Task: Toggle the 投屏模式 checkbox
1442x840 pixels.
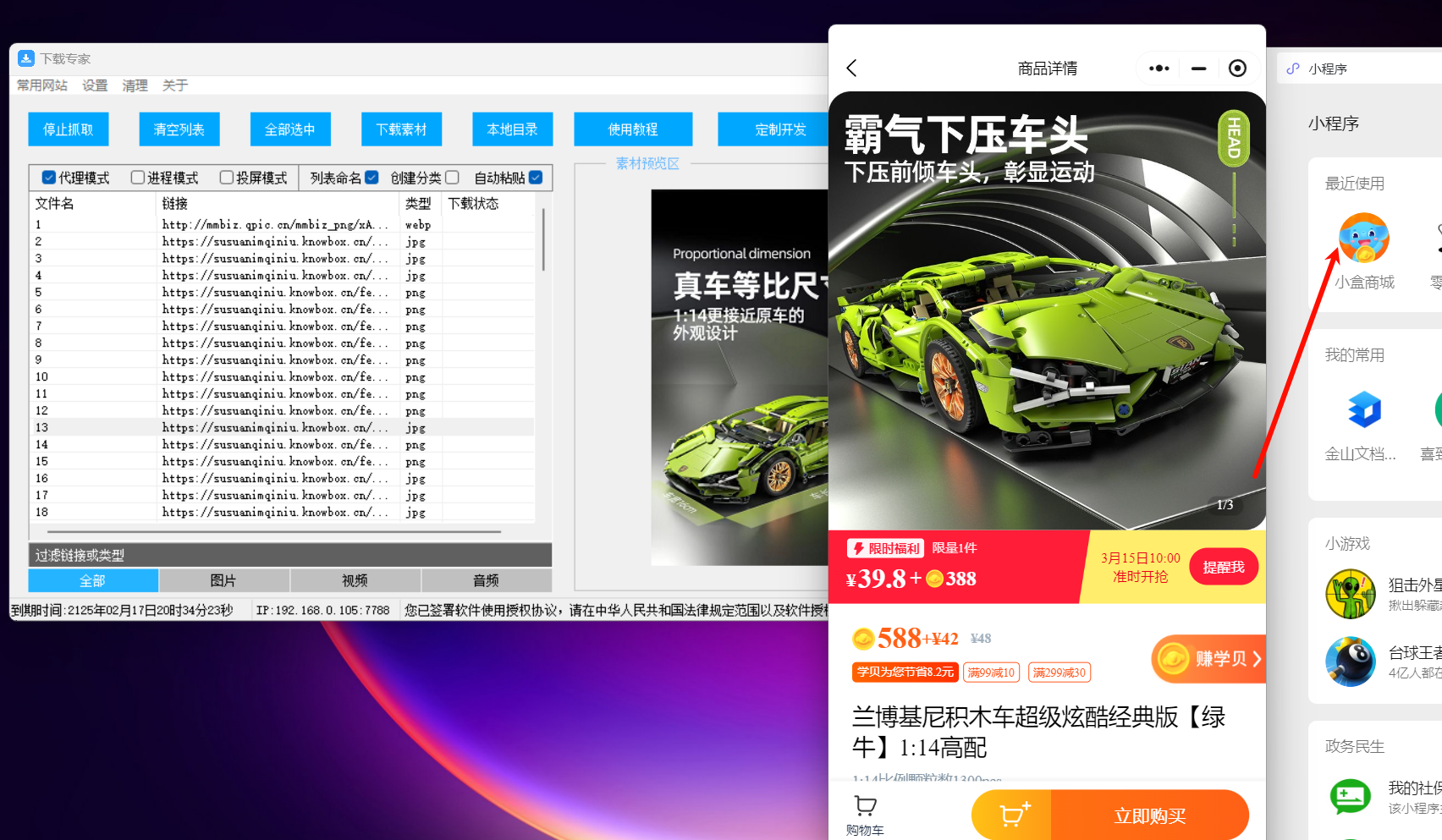Action: click(226, 178)
